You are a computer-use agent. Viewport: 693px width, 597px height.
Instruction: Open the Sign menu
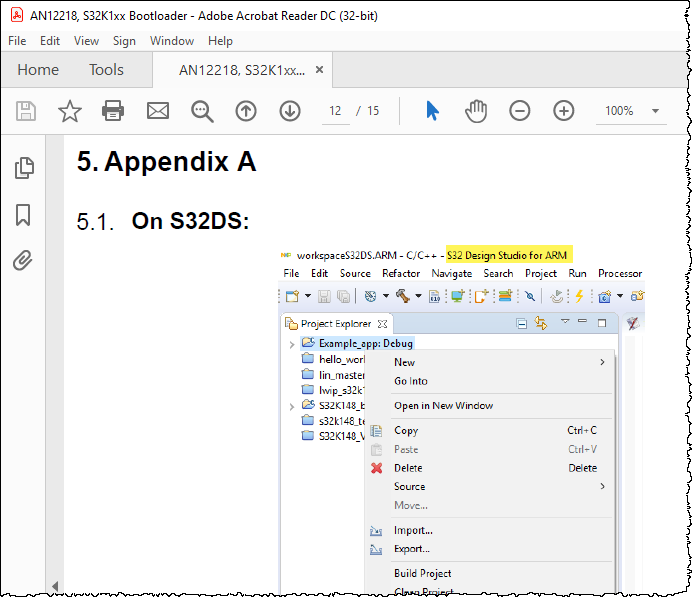[x=124, y=41]
